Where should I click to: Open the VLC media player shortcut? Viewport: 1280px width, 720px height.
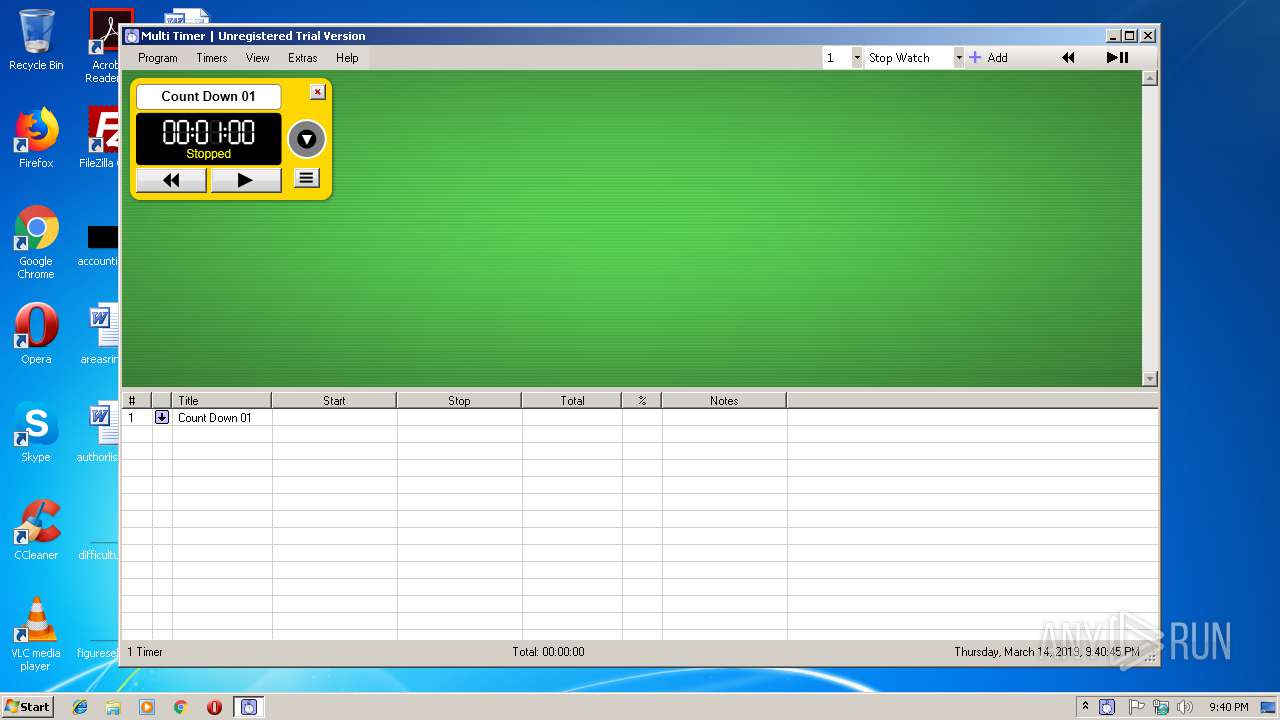(36, 634)
